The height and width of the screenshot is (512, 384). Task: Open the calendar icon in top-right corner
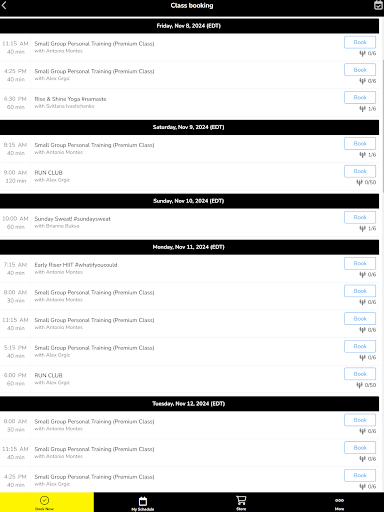pos(378,5)
